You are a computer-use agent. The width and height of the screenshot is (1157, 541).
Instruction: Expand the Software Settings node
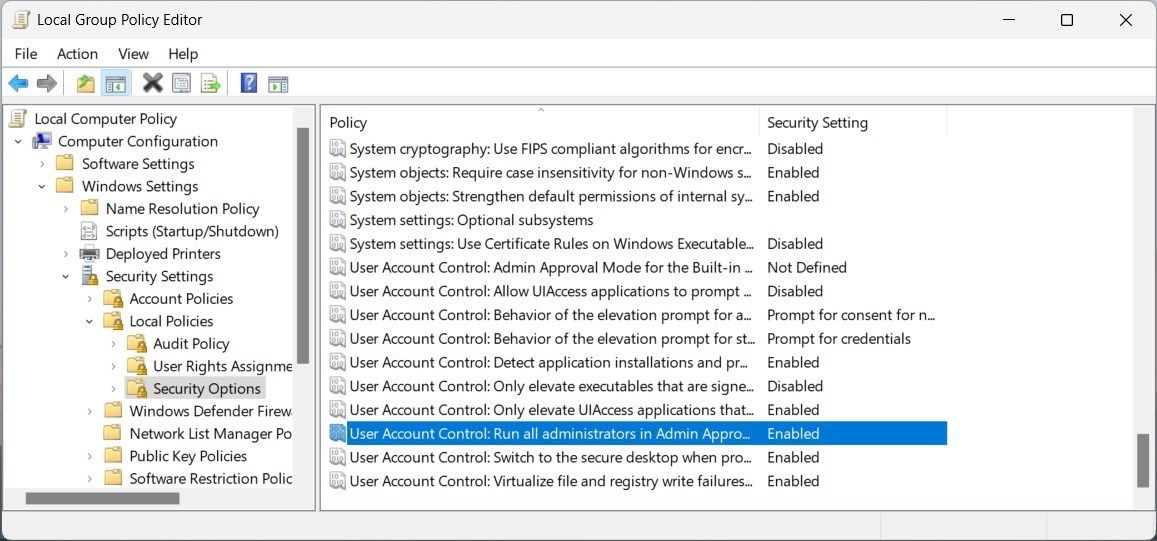[42, 164]
